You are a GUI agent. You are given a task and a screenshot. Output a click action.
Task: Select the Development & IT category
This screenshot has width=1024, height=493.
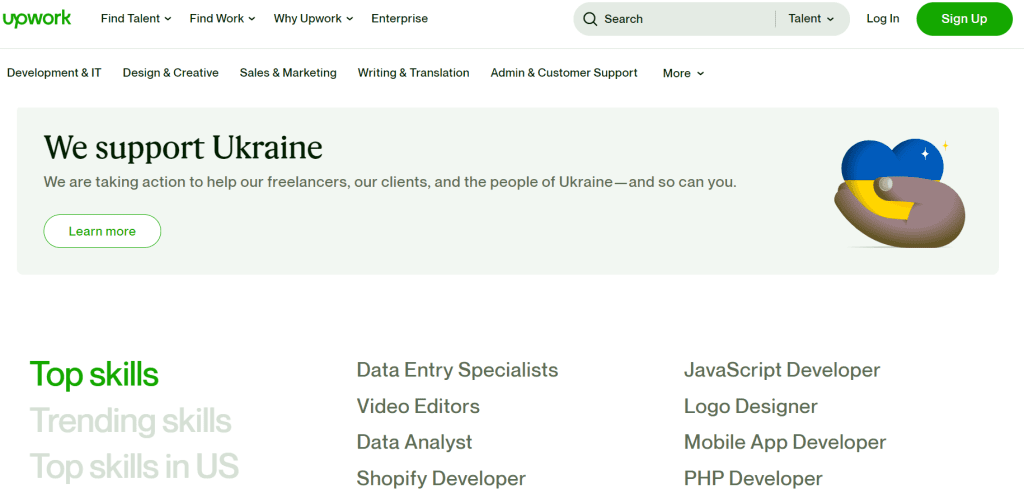(54, 73)
